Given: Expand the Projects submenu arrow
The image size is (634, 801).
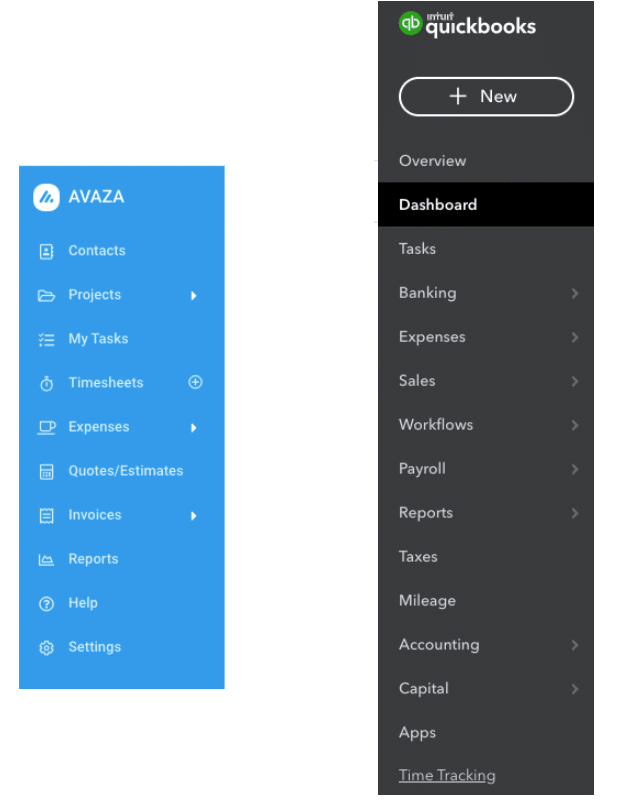Looking at the screenshot, I should coord(194,295).
